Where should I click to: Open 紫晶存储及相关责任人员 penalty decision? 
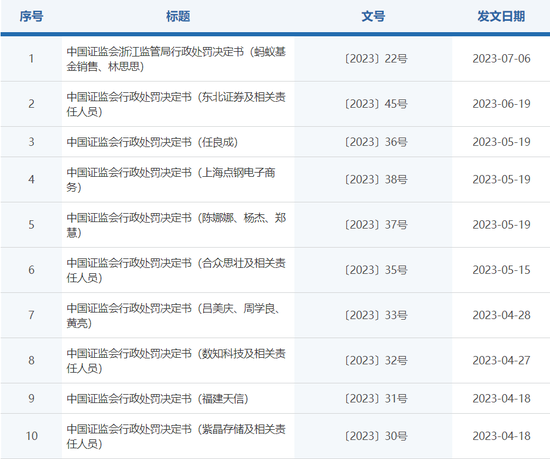pyautogui.click(x=176, y=436)
